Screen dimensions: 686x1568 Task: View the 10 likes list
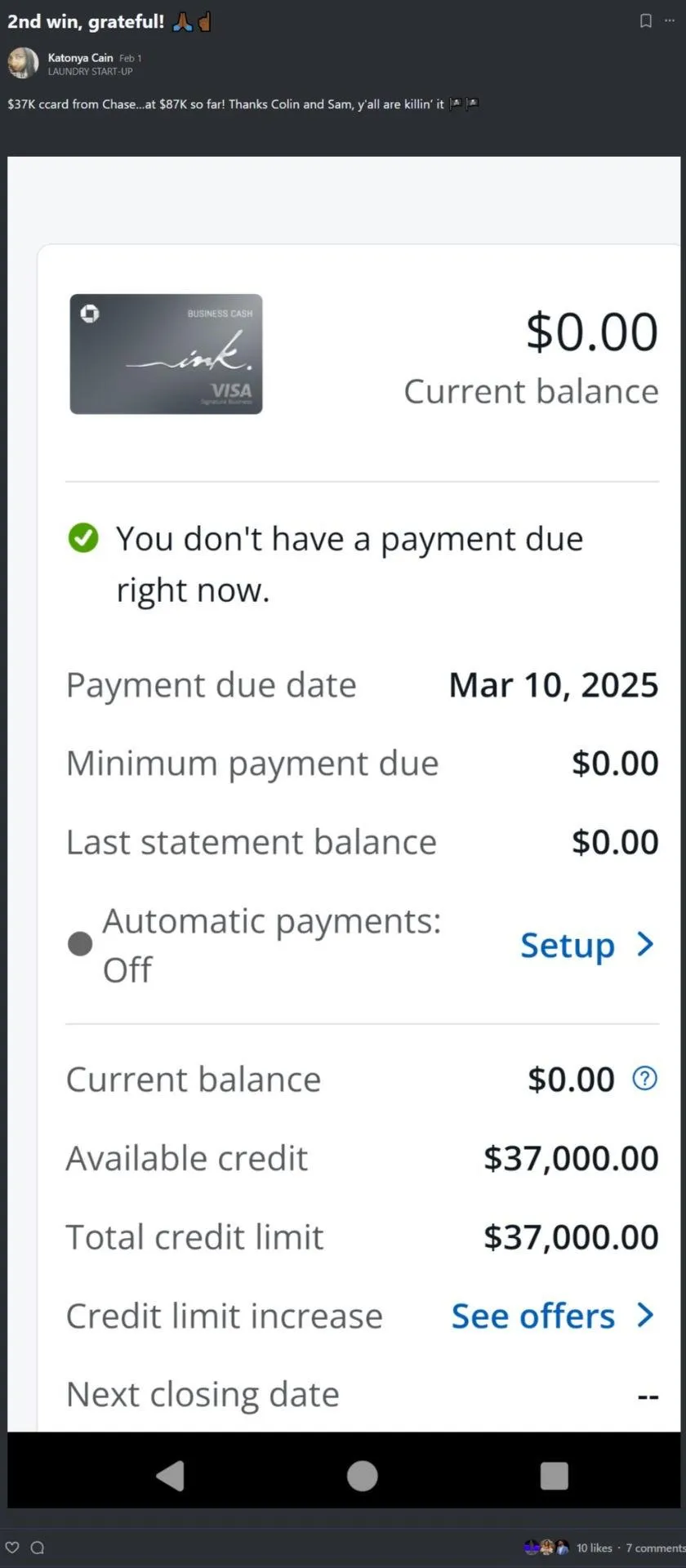(x=594, y=1548)
